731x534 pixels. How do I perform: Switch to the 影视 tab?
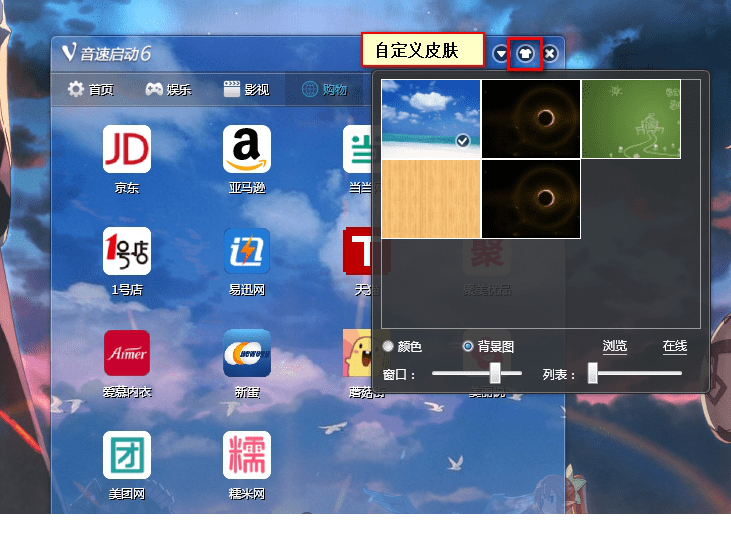coord(247,89)
